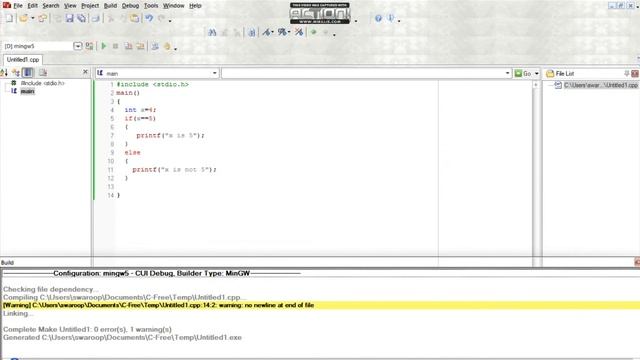Open the Debug menu
This screenshot has height=360, width=640.
point(130,6)
